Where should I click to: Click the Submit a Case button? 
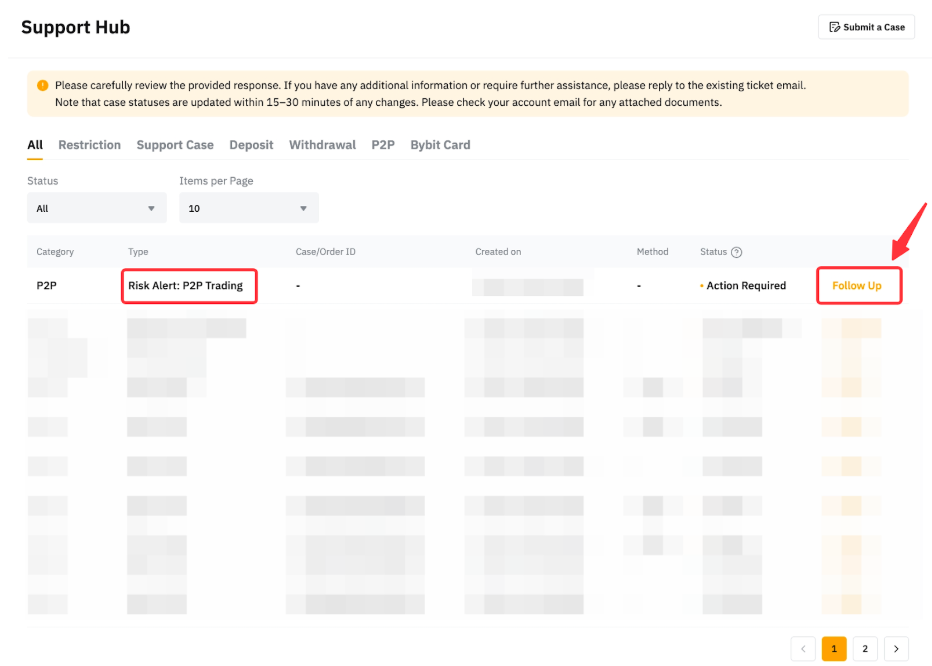click(x=866, y=27)
